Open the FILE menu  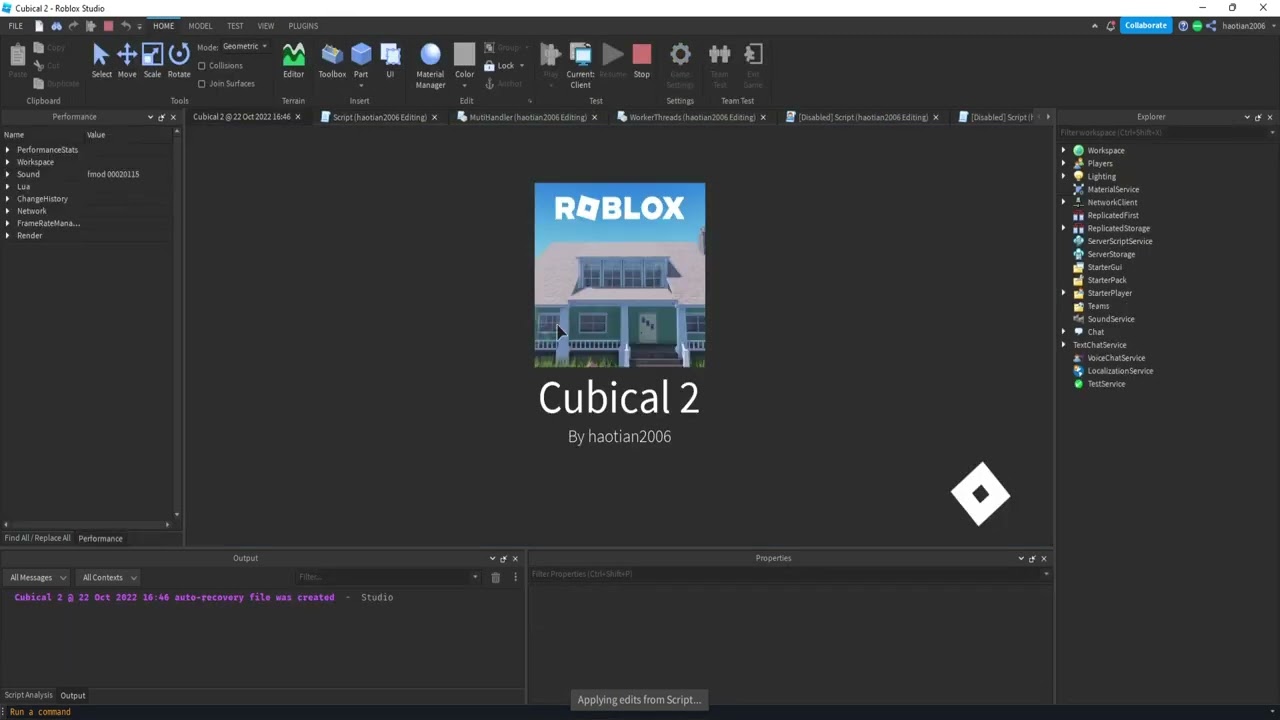16,26
